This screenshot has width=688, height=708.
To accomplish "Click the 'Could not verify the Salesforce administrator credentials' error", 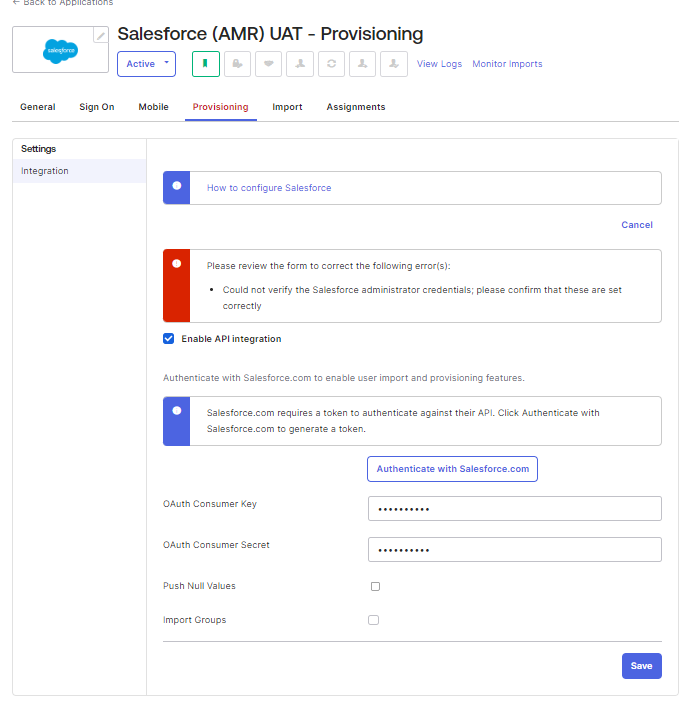I will click(x=422, y=298).
